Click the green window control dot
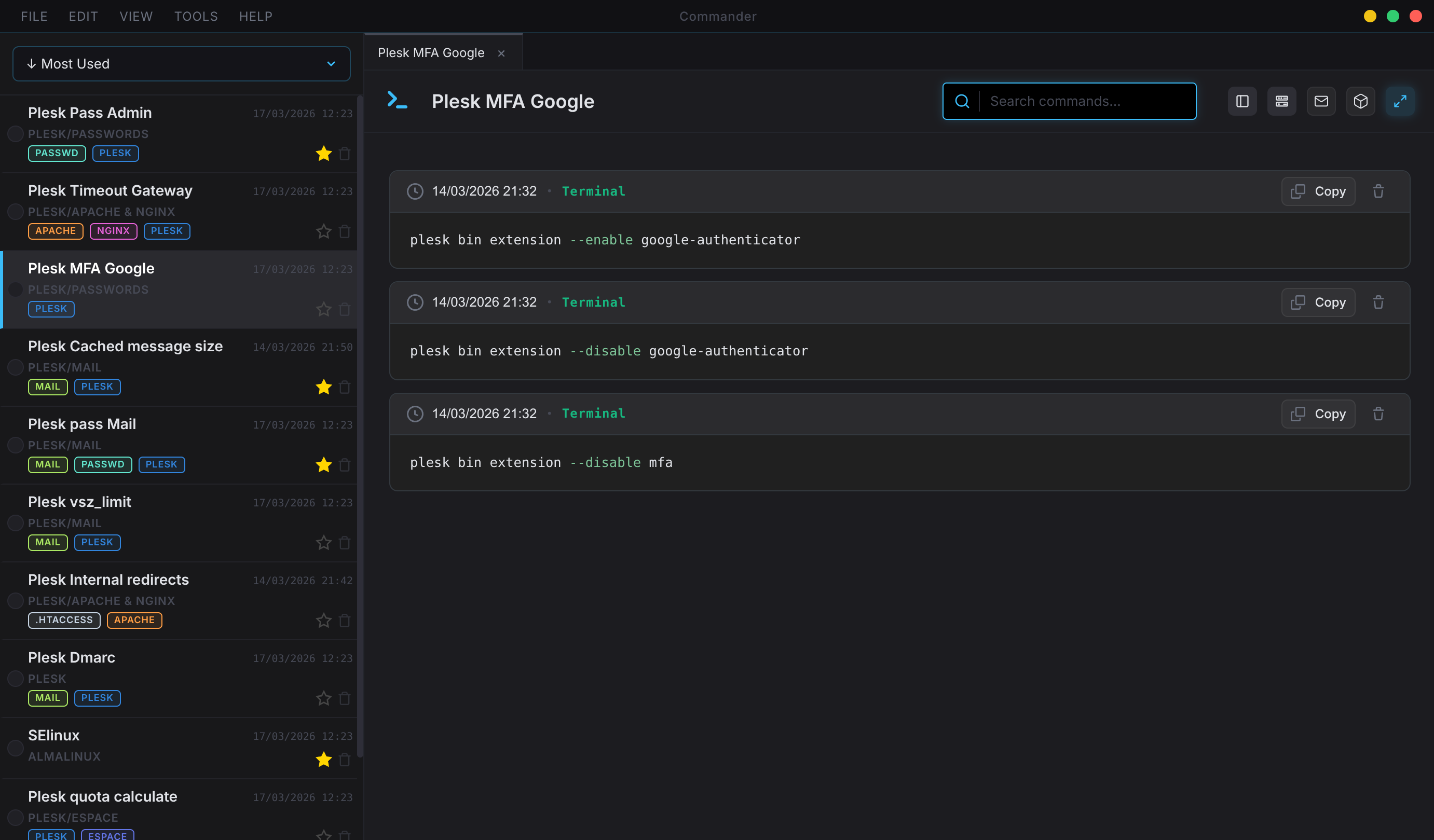1434x840 pixels. click(x=1393, y=16)
